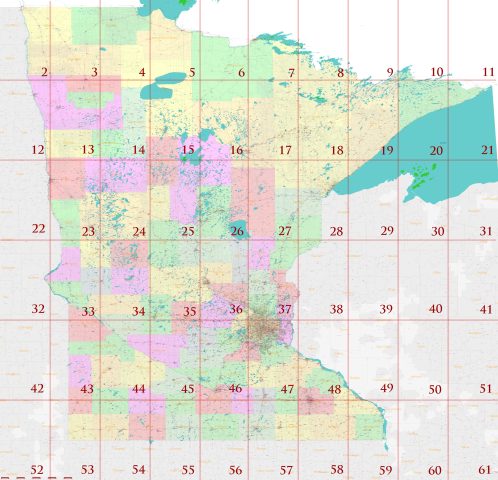Click tile number 32
The width and height of the screenshot is (498, 480).
[x=38, y=309]
